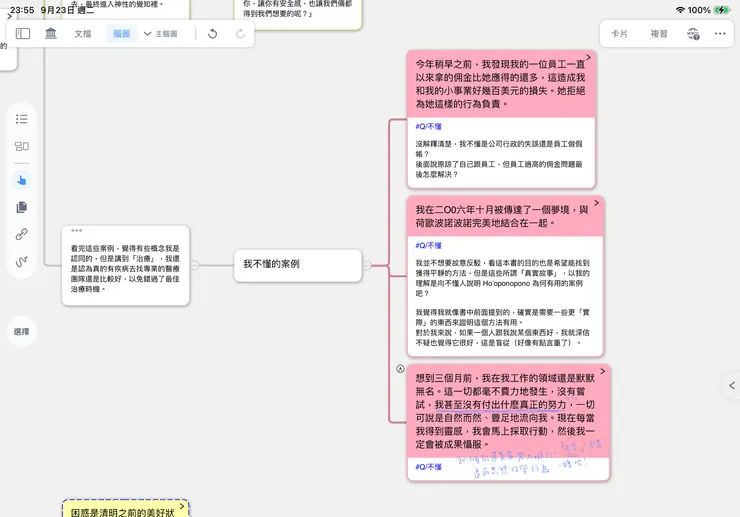The height and width of the screenshot is (517, 740).
Task: Collapse branch after the 看完這些案例 note
Action: pyautogui.click(x=195, y=265)
